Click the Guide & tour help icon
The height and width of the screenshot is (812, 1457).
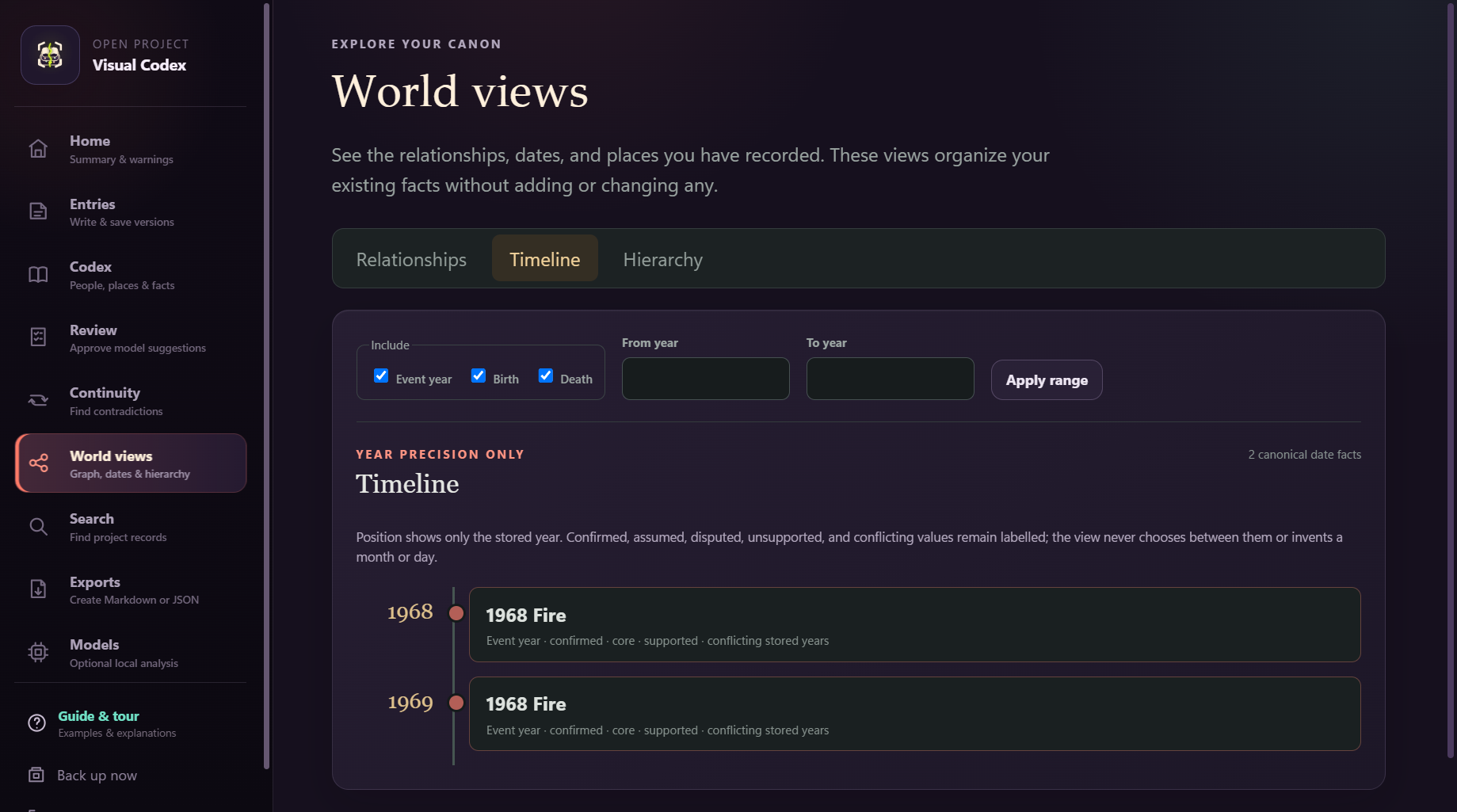[x=36, y=723]
